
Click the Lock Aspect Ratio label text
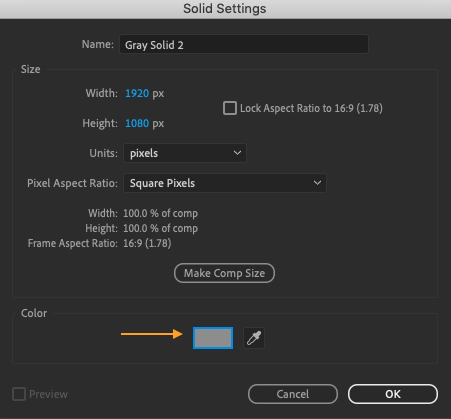click(x=311, y=108)
